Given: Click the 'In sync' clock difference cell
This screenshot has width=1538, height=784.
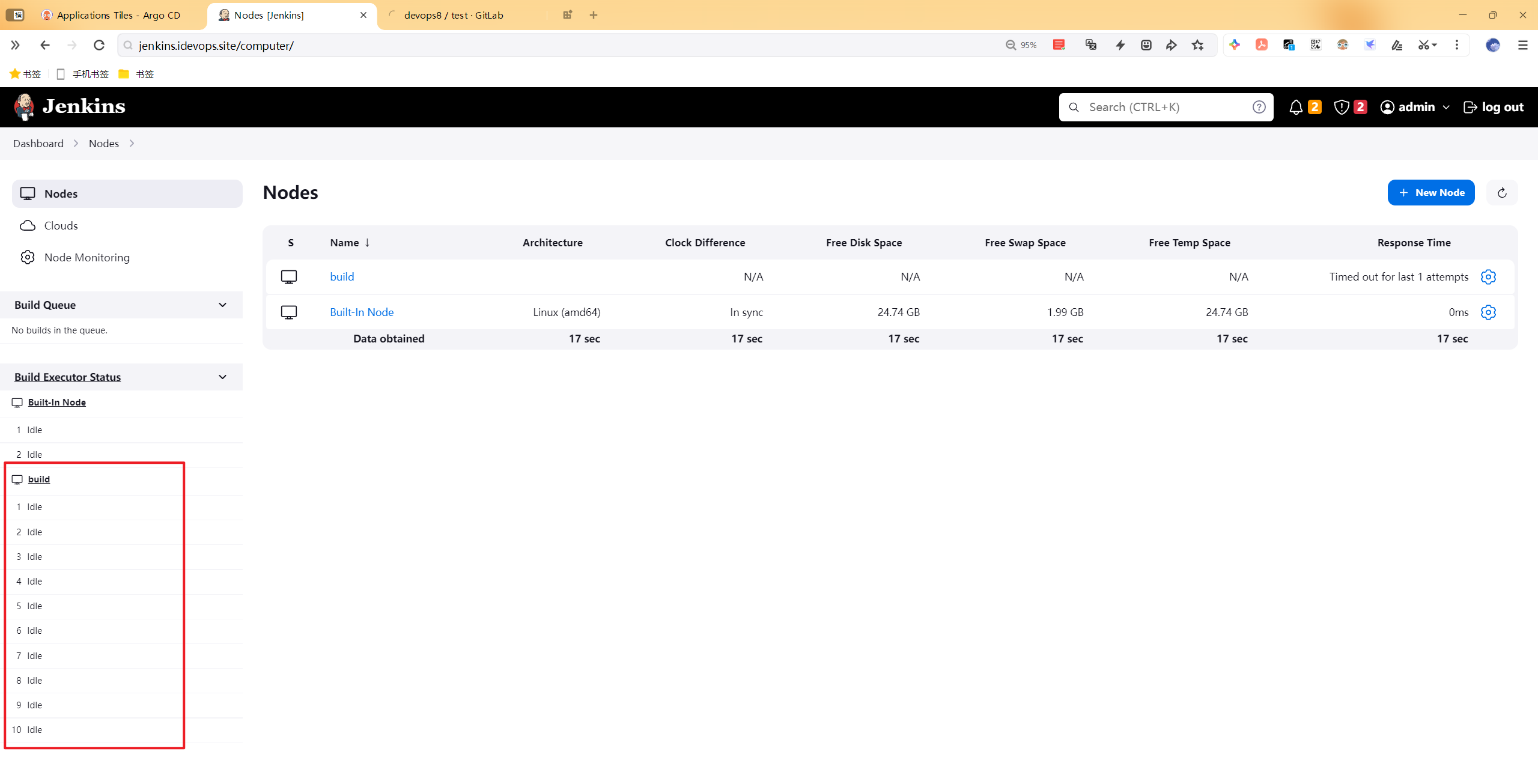Looking at the screenshot, I should 746,312.
